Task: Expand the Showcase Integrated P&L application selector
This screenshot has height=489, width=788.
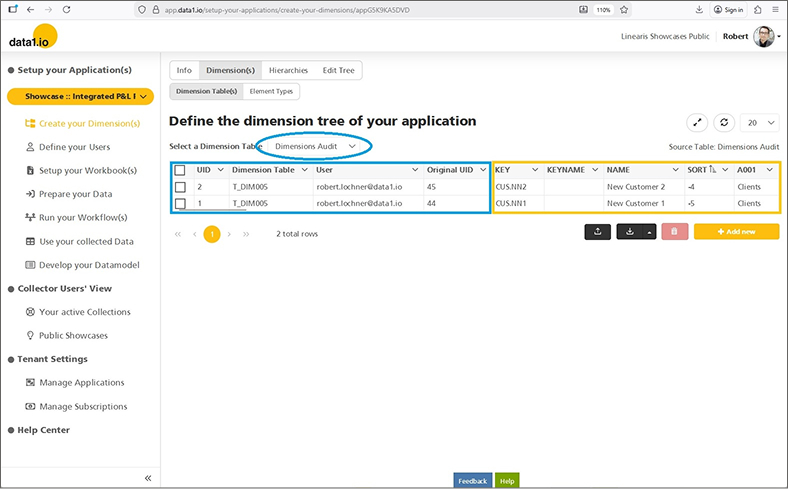Action: pyautogui.click(x=80, y=97)
